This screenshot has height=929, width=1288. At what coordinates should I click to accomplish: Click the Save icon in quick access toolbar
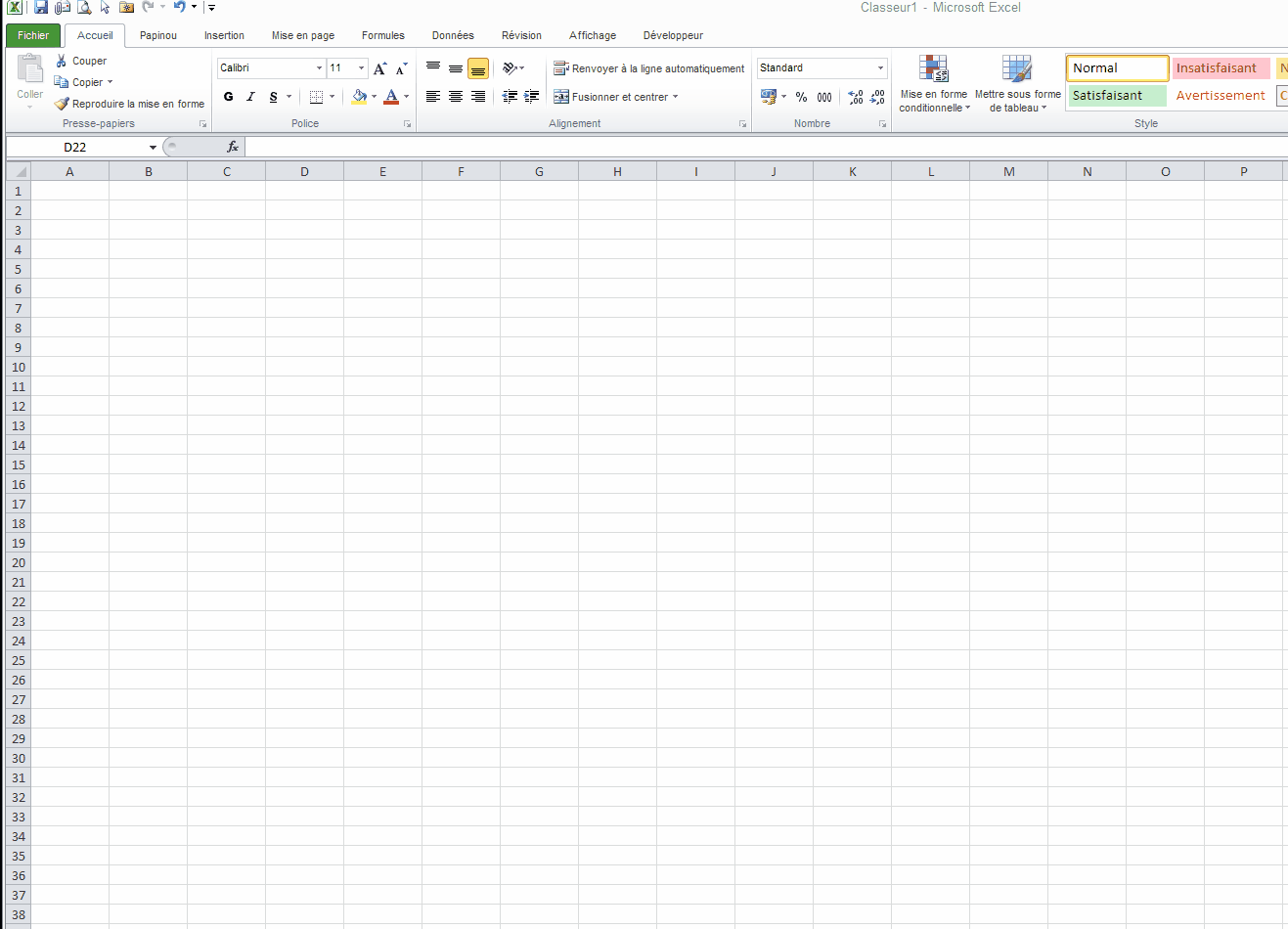point(40,7)
